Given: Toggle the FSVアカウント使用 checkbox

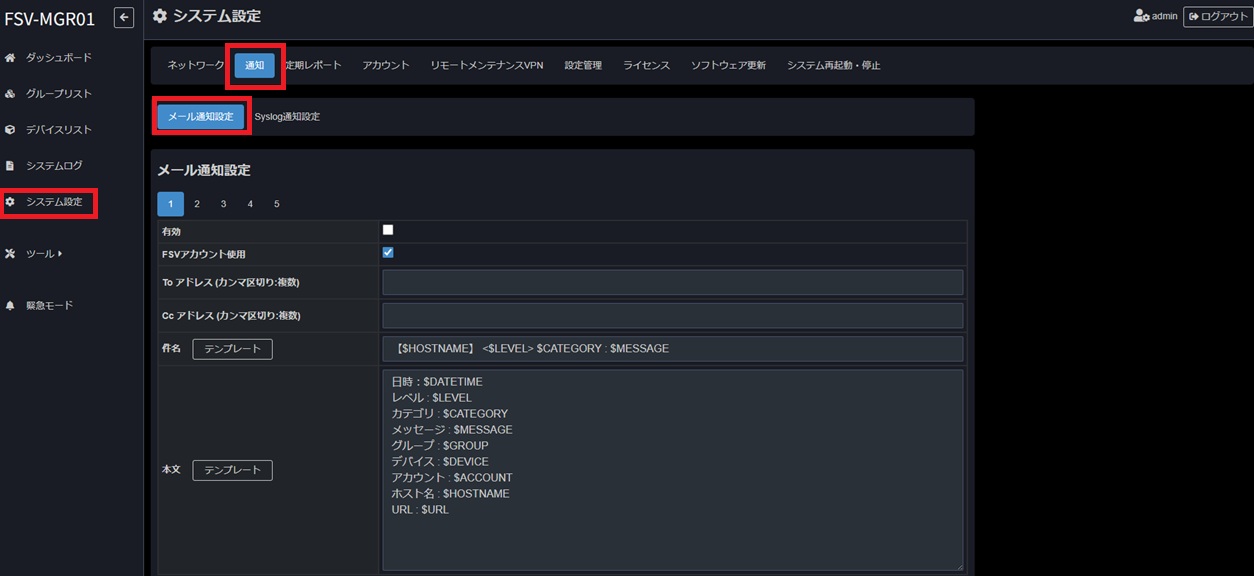Looking at the screenshot, I should 388,253.
